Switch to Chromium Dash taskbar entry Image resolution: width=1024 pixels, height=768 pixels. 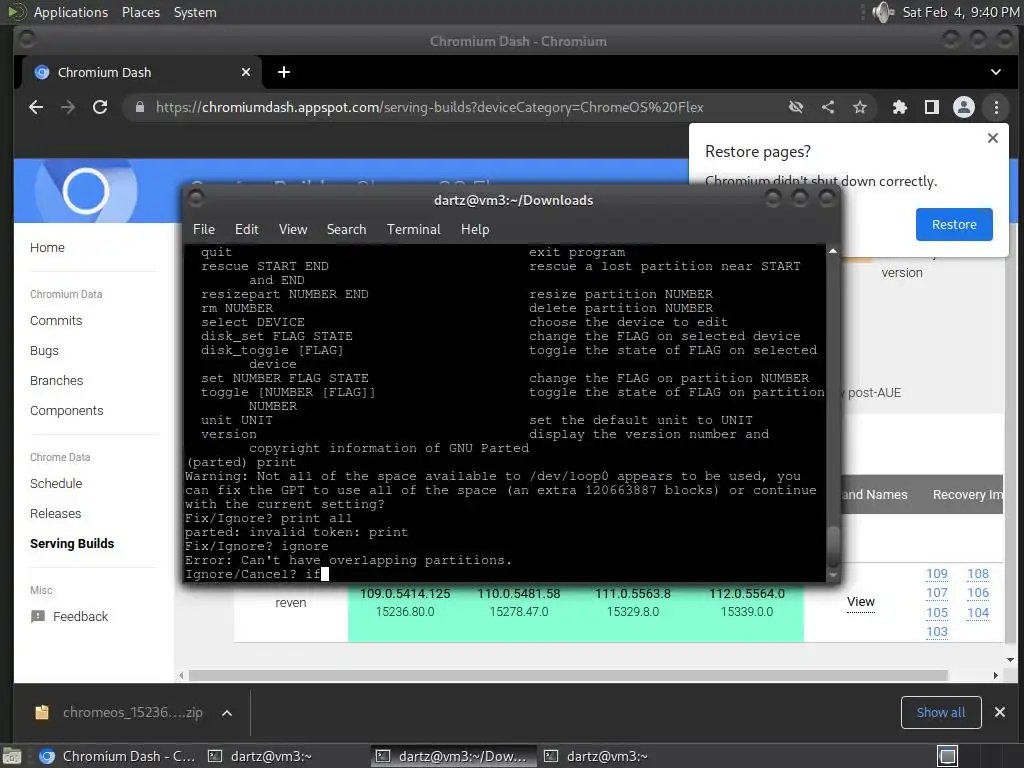tap(118, 756)
